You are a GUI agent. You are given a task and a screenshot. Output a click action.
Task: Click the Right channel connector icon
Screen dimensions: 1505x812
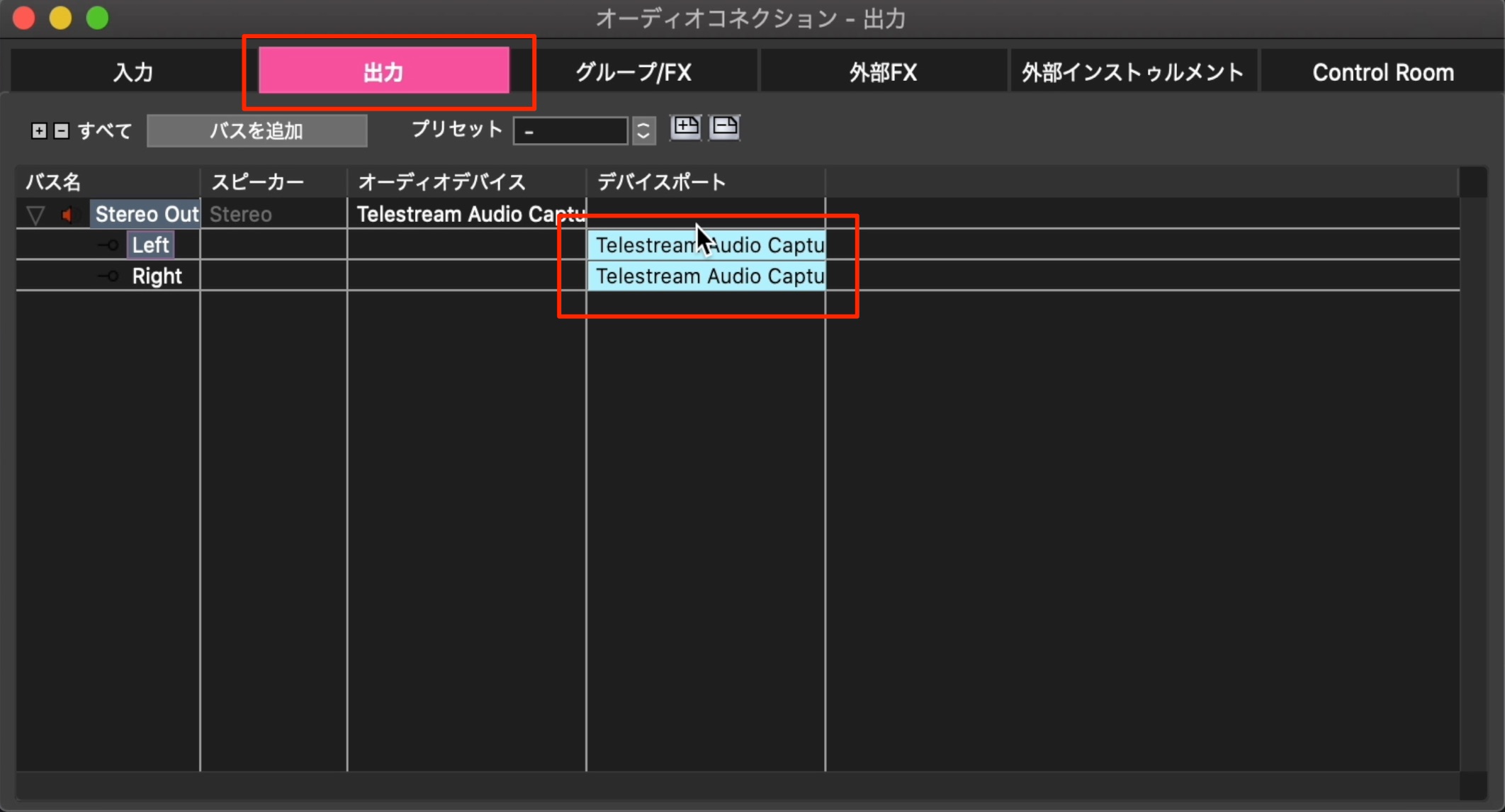pyautogui.click(x=108, y=276)
